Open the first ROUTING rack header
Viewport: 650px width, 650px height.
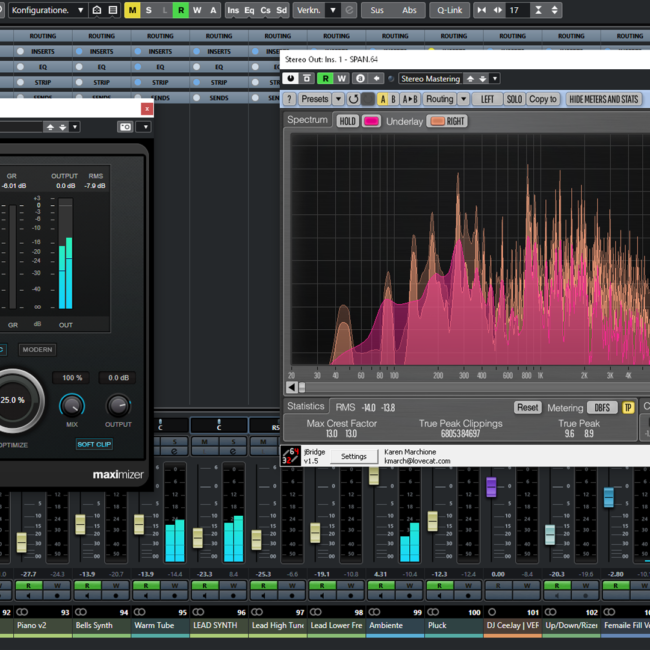tap(43, 36)
